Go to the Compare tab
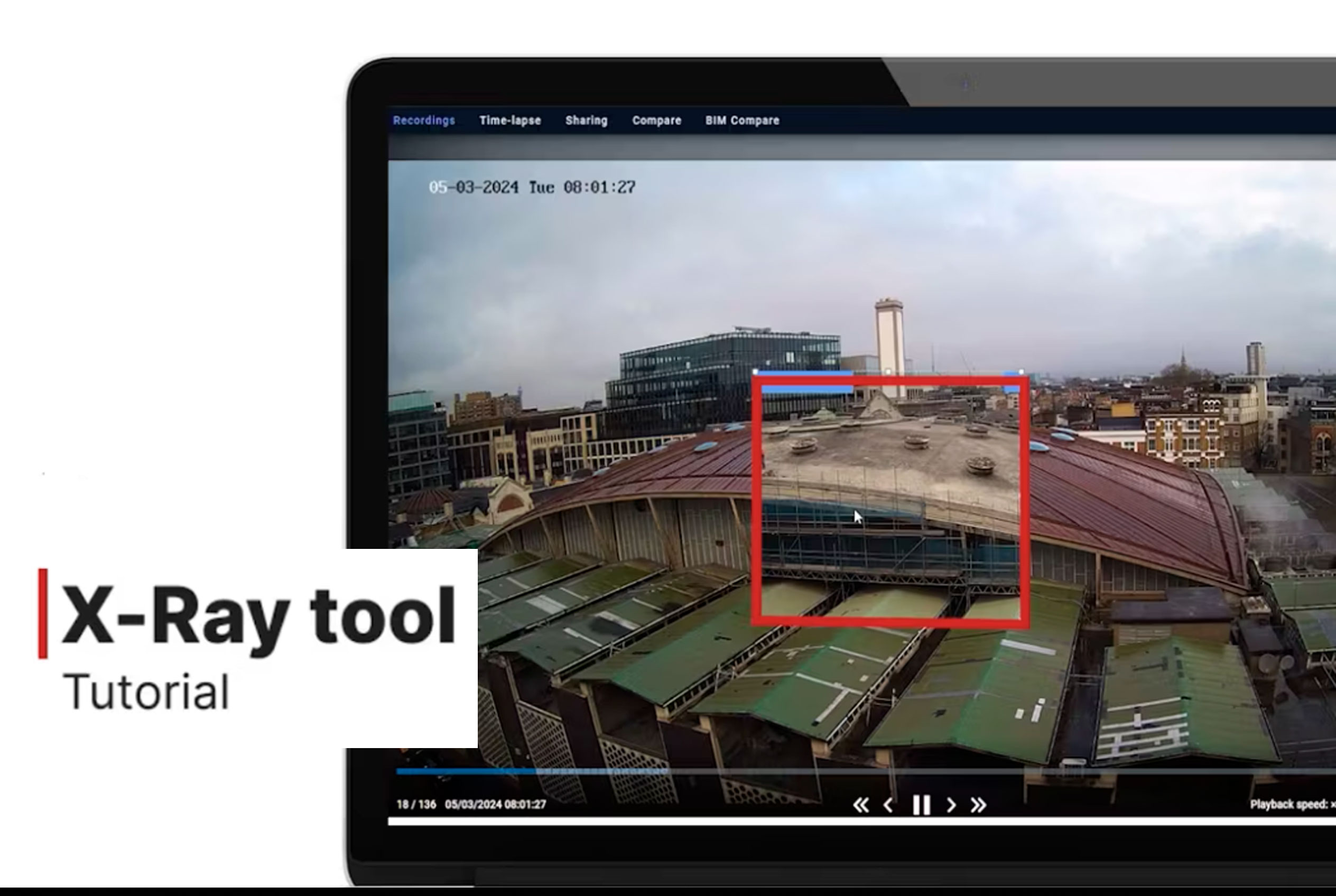This screenshot has width=1336, height=896. coord(656,120)
